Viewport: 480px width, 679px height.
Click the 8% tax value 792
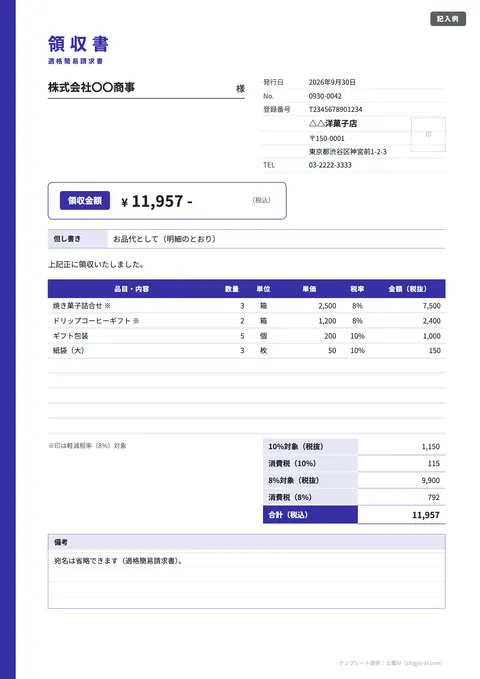(434, 497)
